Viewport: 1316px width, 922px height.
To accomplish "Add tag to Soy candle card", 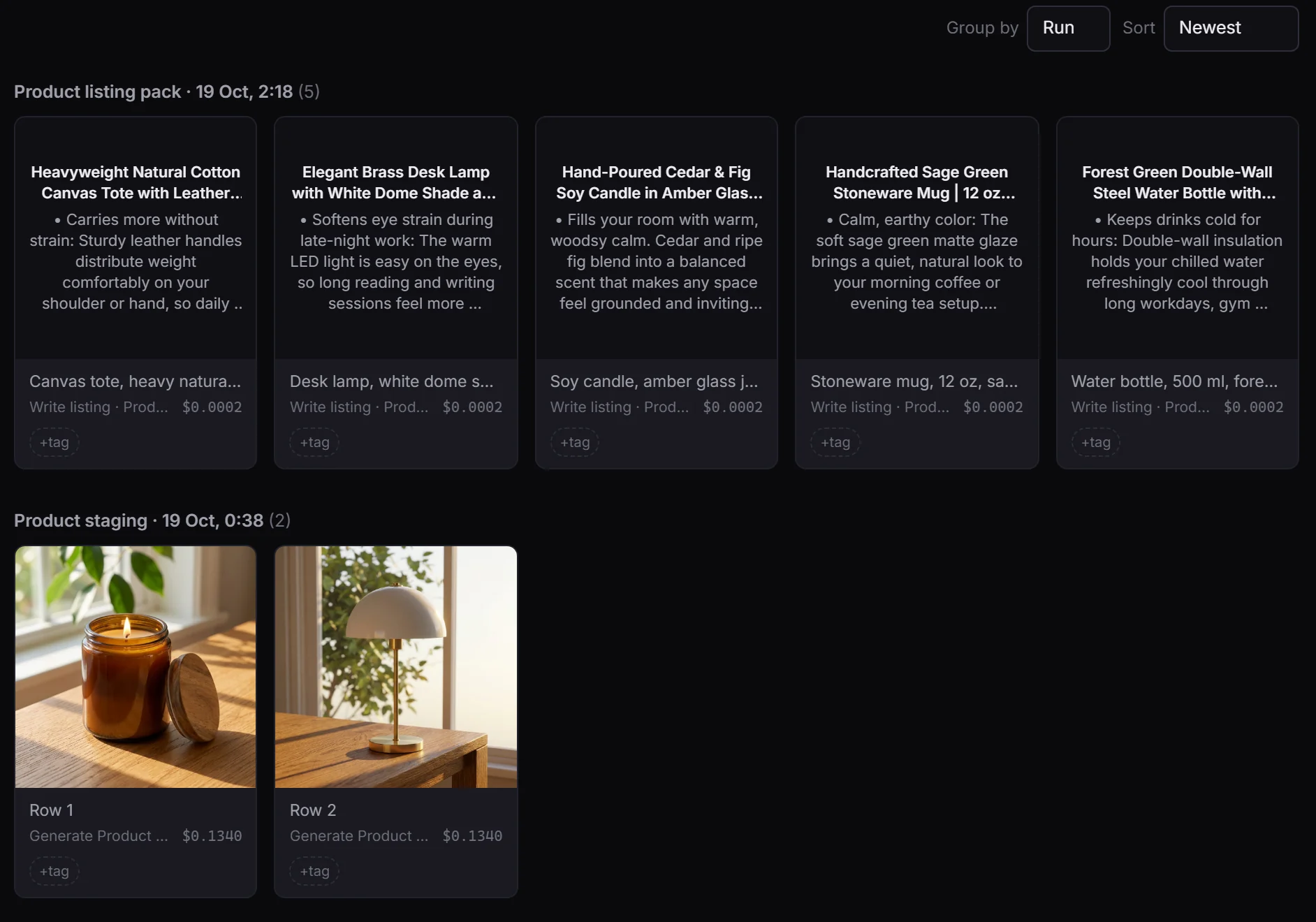I will point(575,442).
